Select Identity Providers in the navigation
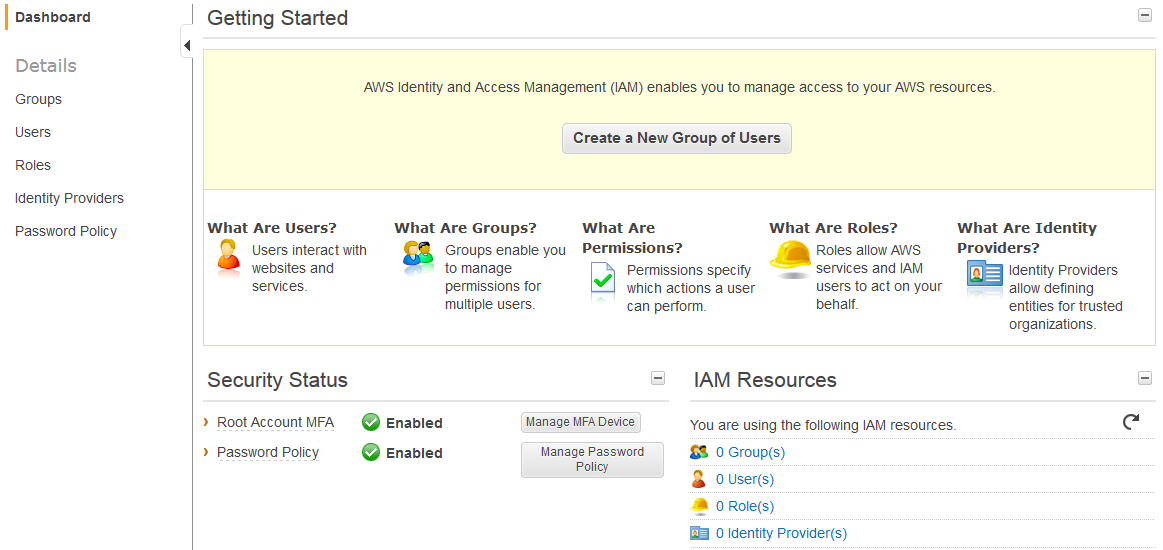Image resolution: width=1163 pixels, height=550 pixels. tap(69, 198)
